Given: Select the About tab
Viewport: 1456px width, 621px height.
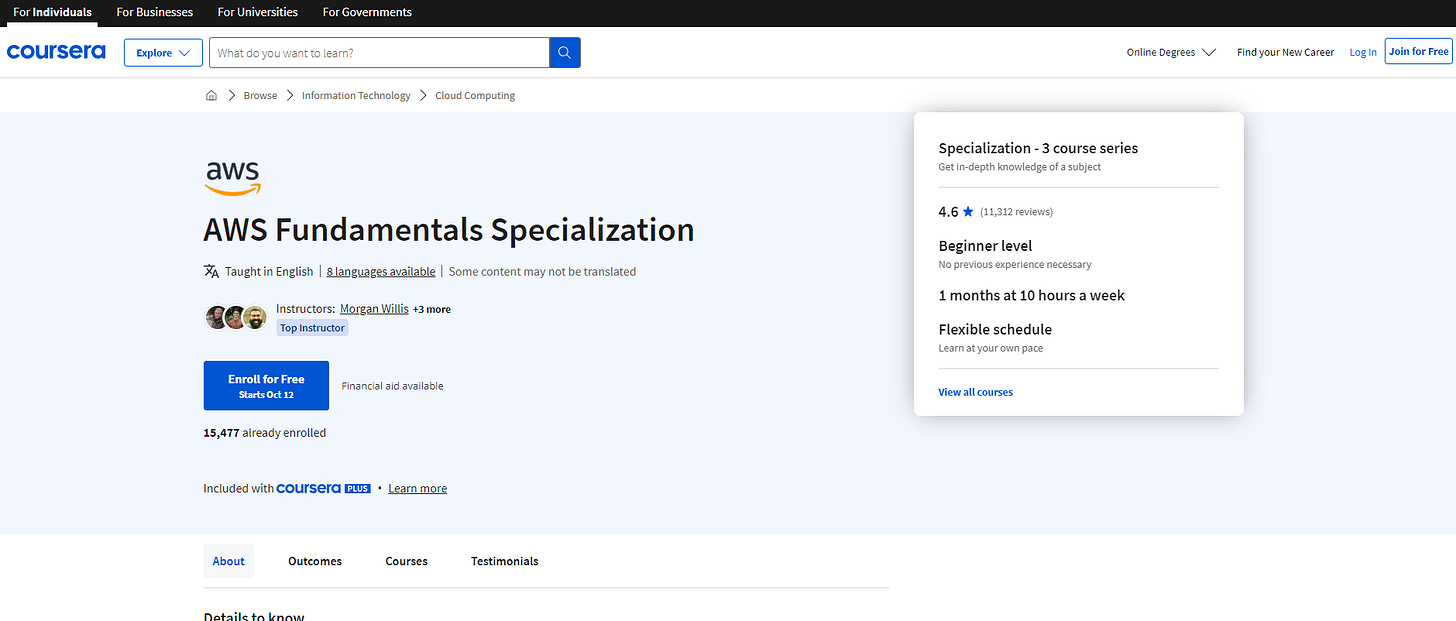Looking at the screenshot, I should 229,561.
